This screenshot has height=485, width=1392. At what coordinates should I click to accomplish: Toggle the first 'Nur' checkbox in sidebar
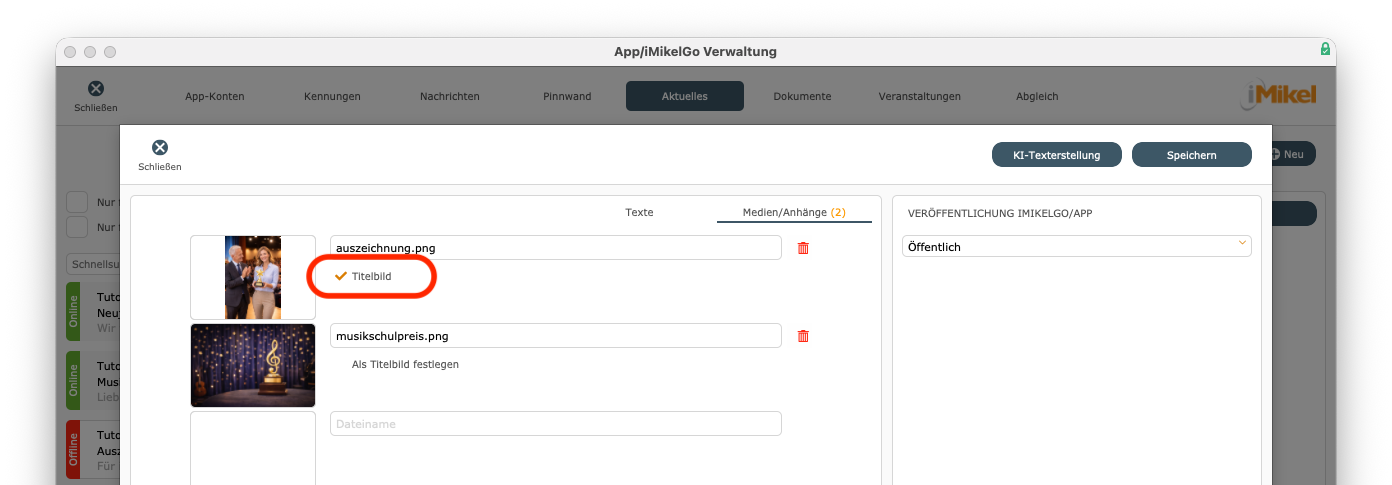pos(77,201)
